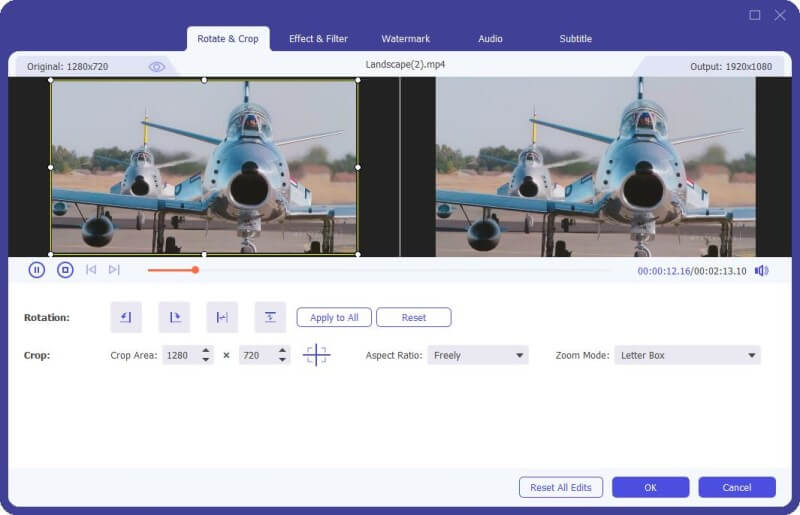Skip to next frame
Image resolution: width=800 pixels, height=515 pixels.
point(114,270)
